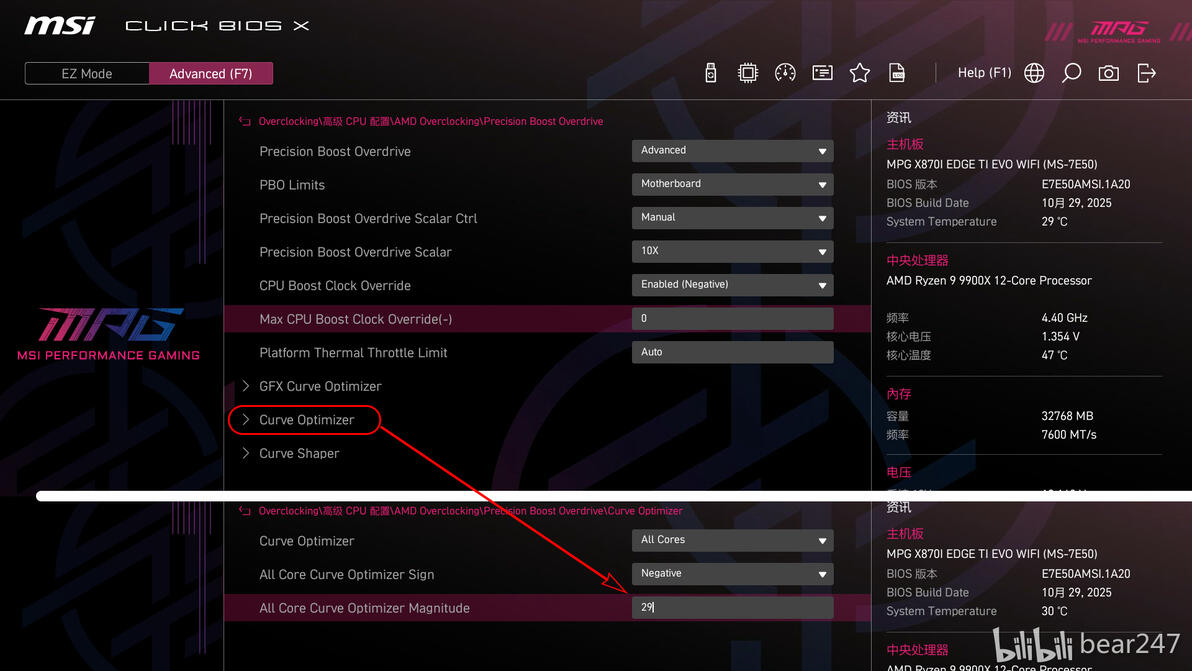This screenshot has height=671, width=1192.
Task: Click the 47 °C core temperature value
Action: (1054, 355)
